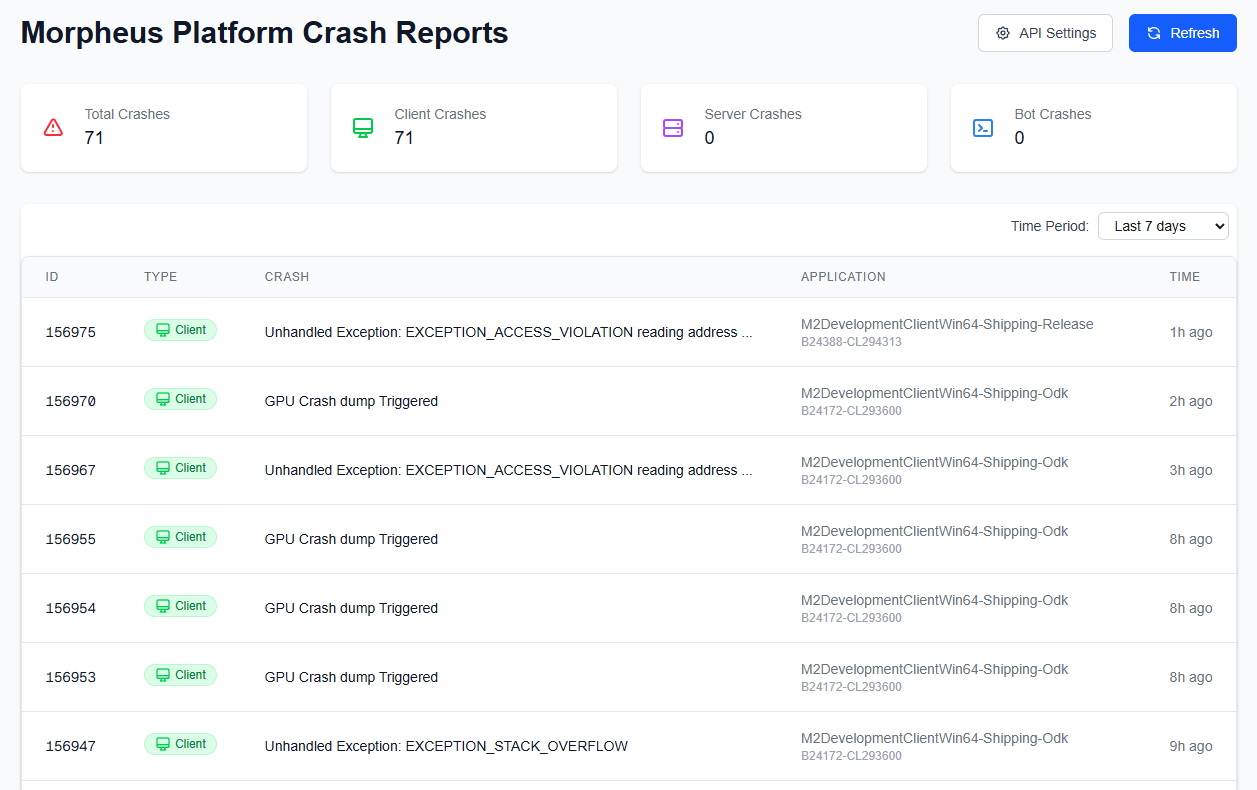
Task: Click the circular arrows icon in Refresh
Action: [x=1154, y=33]
